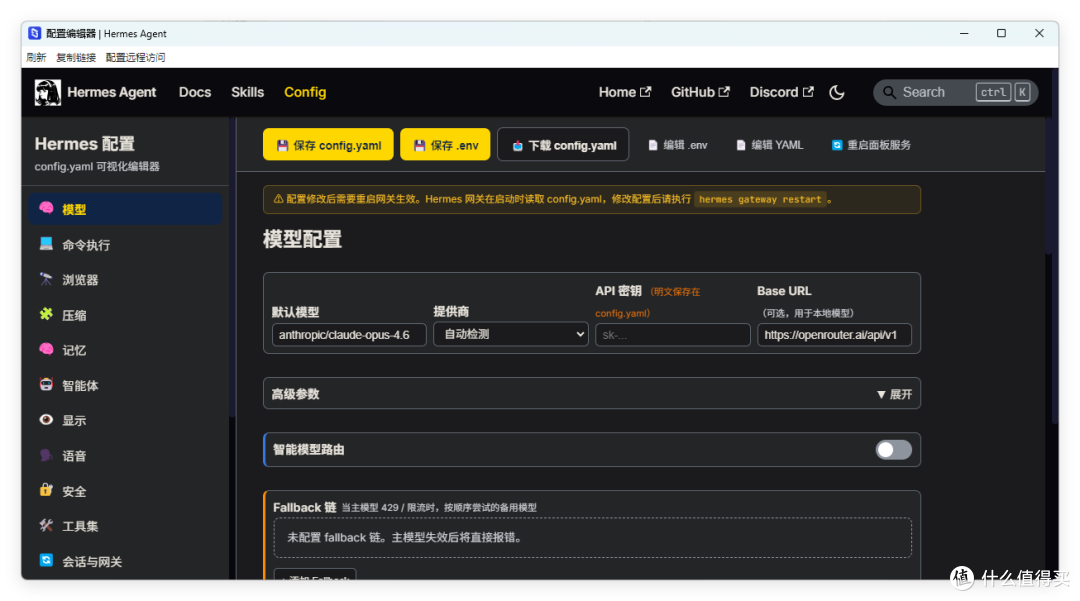Open the 提供商 自动检测 dropdown
This screenshot has width=1080, height=601.
click(x=510, y=335)
